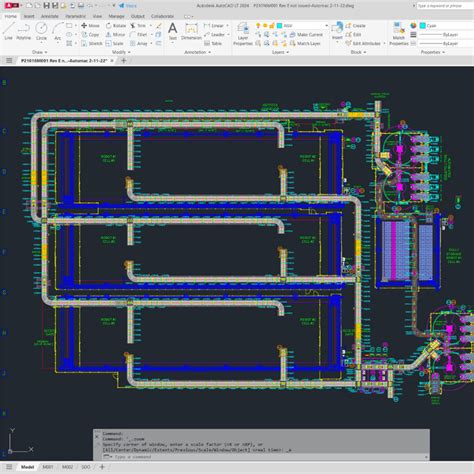The width and height of the screenshot is (474, 474).
Task: Activate the Copy command
Action: click(90, 35)
